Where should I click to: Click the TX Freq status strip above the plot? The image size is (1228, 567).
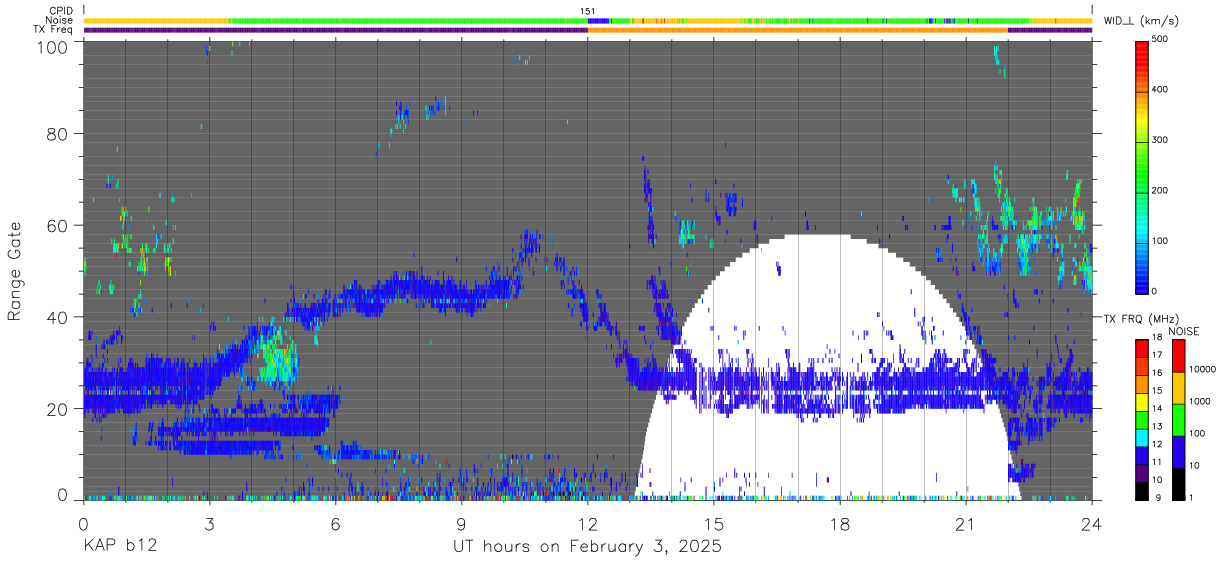click(x=588, y=29)
